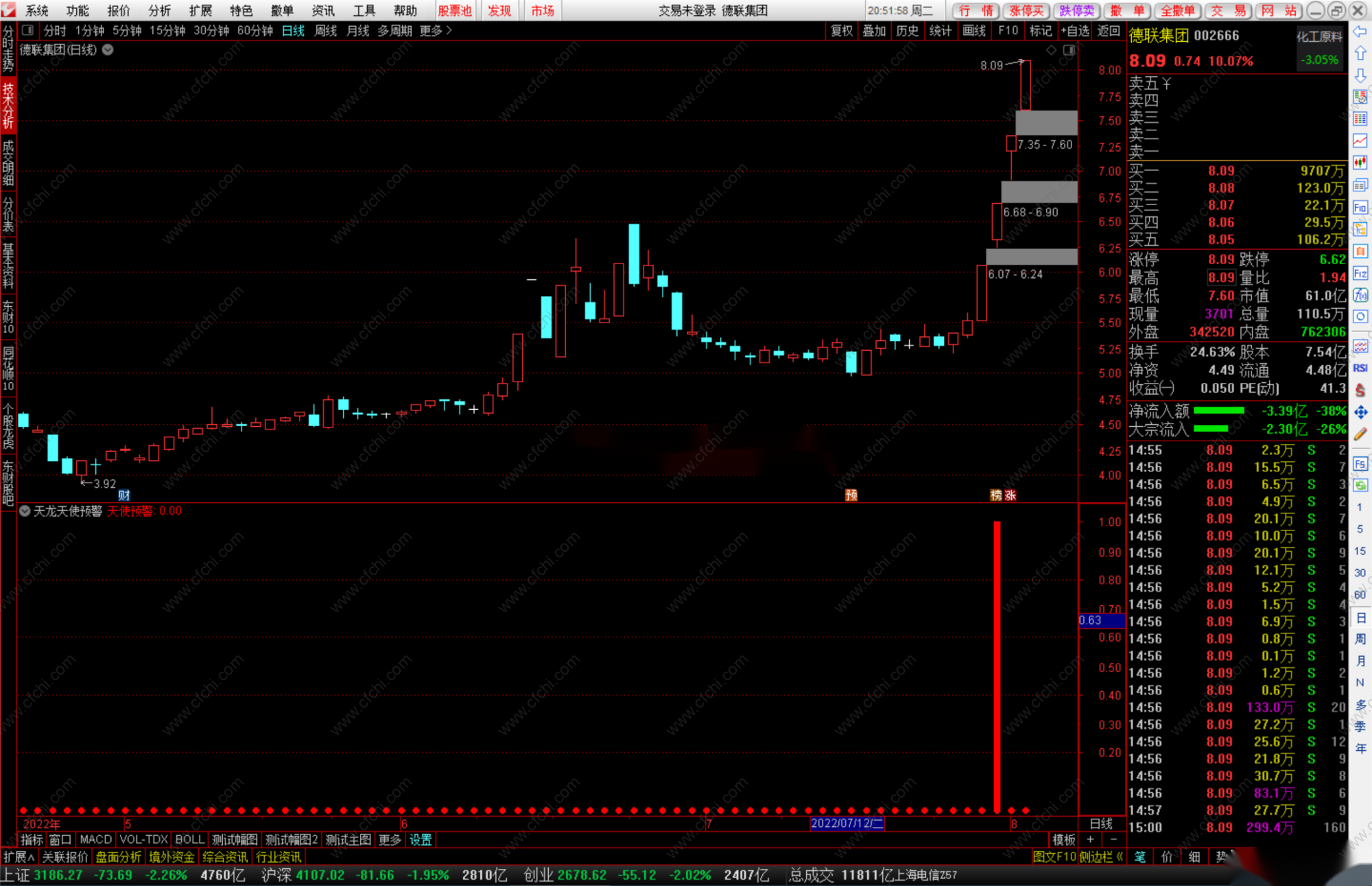Click the +自选 add to watchlist button
This screenshot has width=1372, height=886.
pyautogui.click(x=1074, y=30)
